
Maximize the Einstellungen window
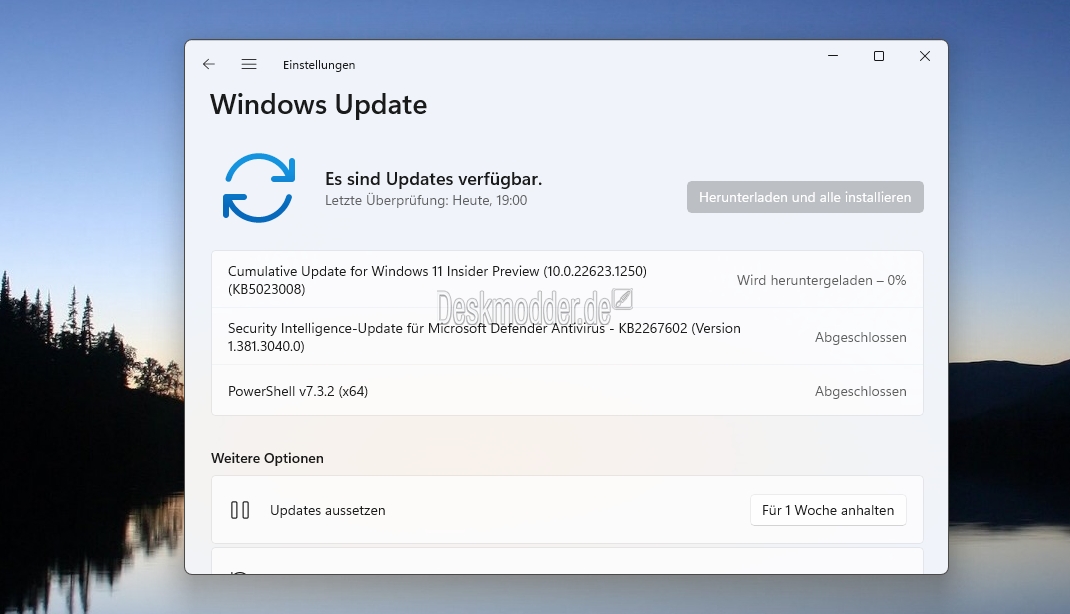pyautogui.click(x=879, y=56)
